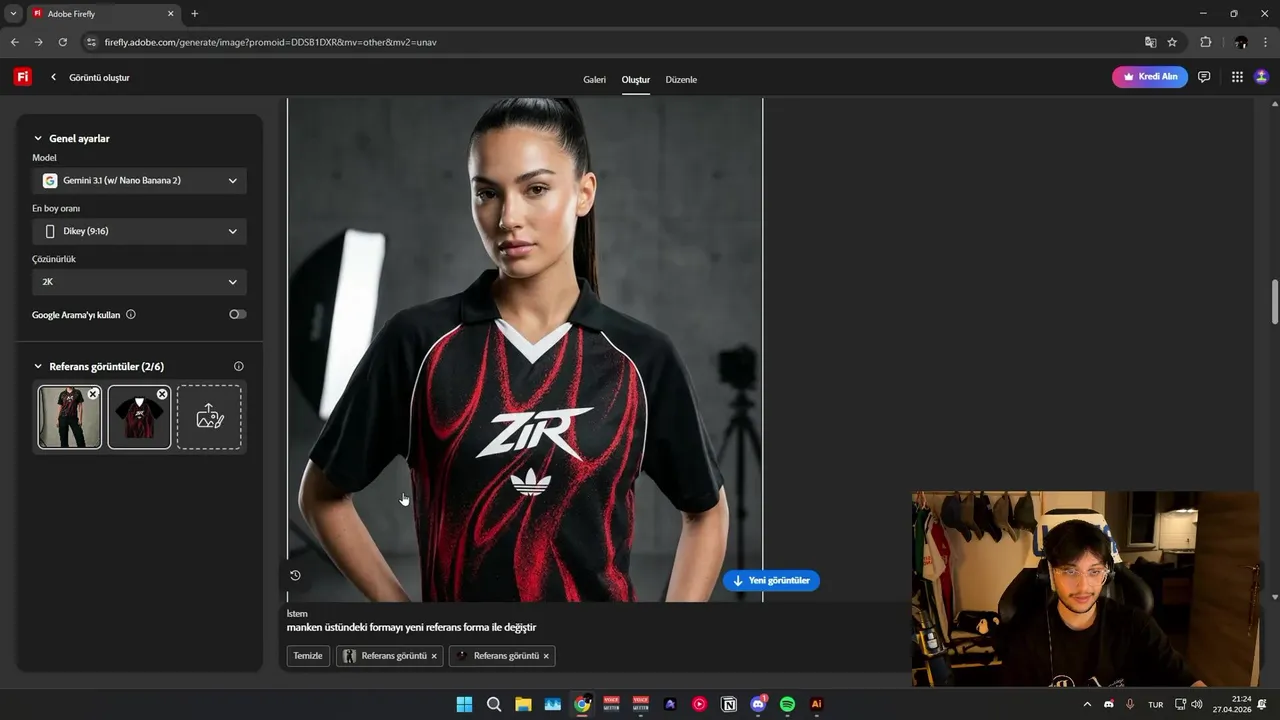Open the volume control in system tray
1280x720 pixels.
(x=1197, y=704)
